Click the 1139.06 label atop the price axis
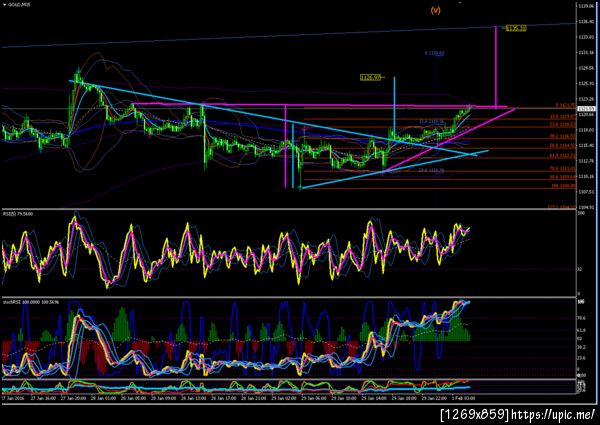Screen dimensions: 600x425 pyautogui.click(x=585, y=7)
